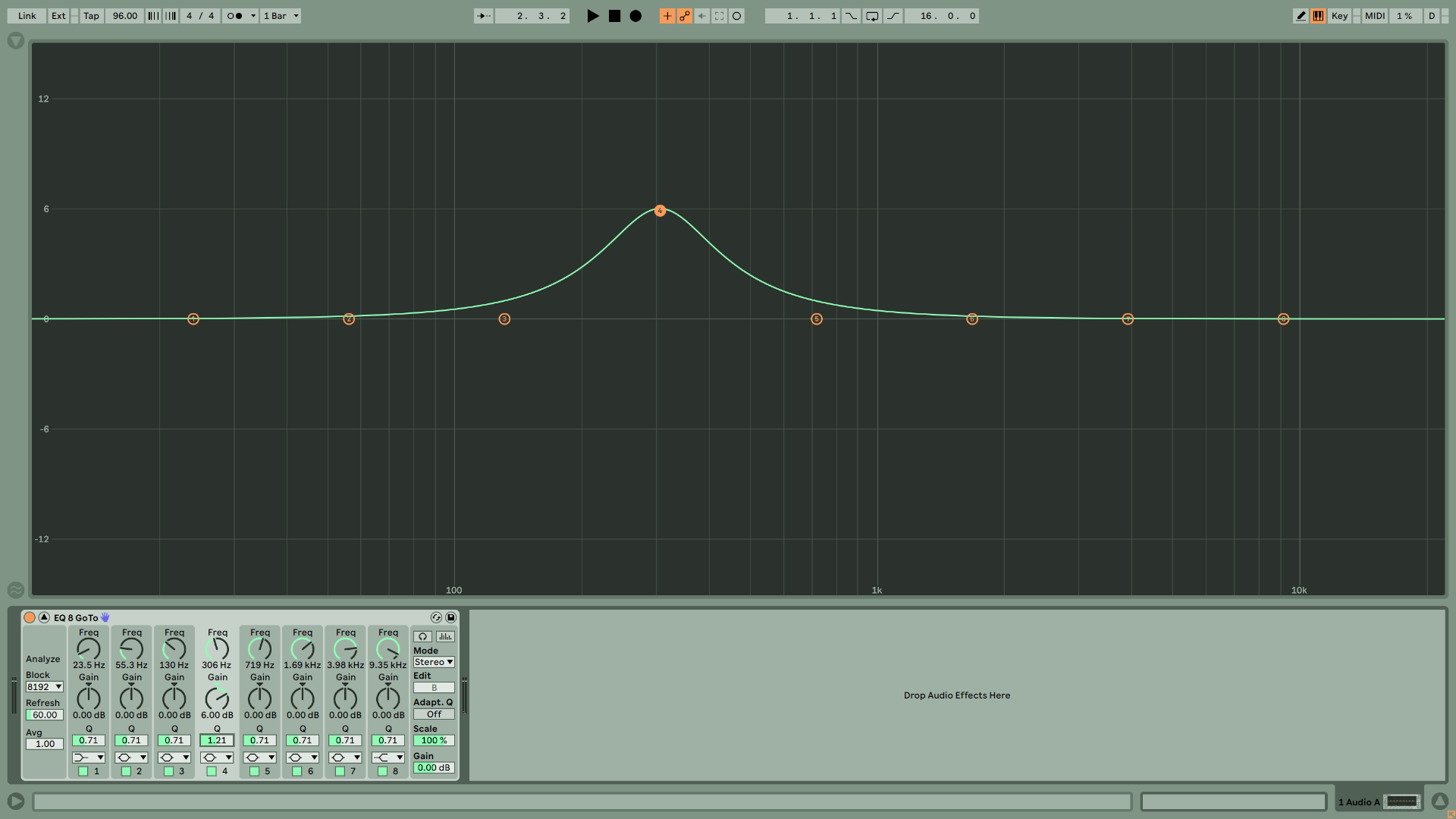Click the Follow playback arrow icon

tap(483, 16)
